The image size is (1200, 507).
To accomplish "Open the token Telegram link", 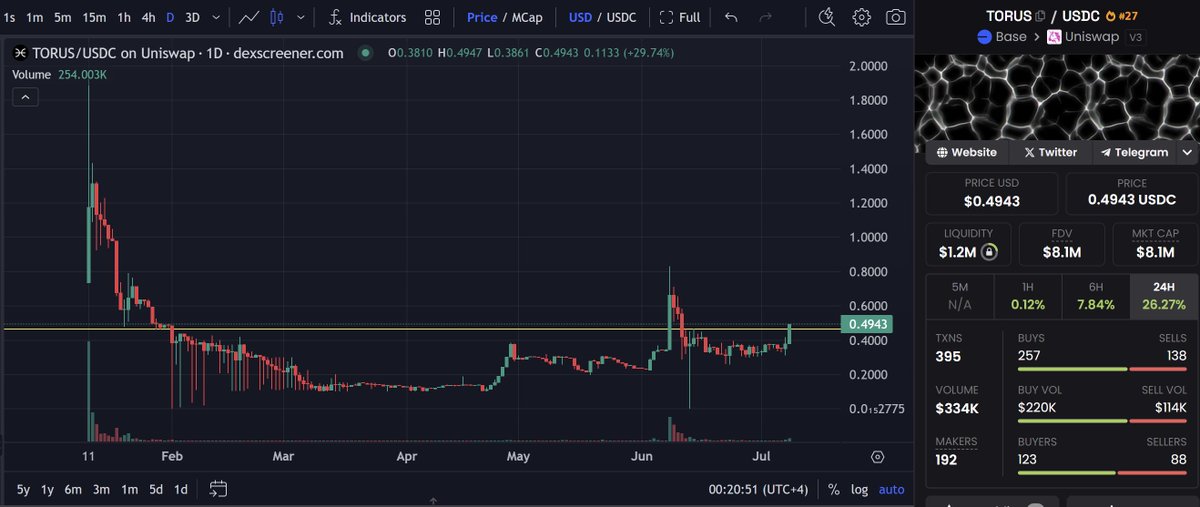I will tap(1134, 152).
